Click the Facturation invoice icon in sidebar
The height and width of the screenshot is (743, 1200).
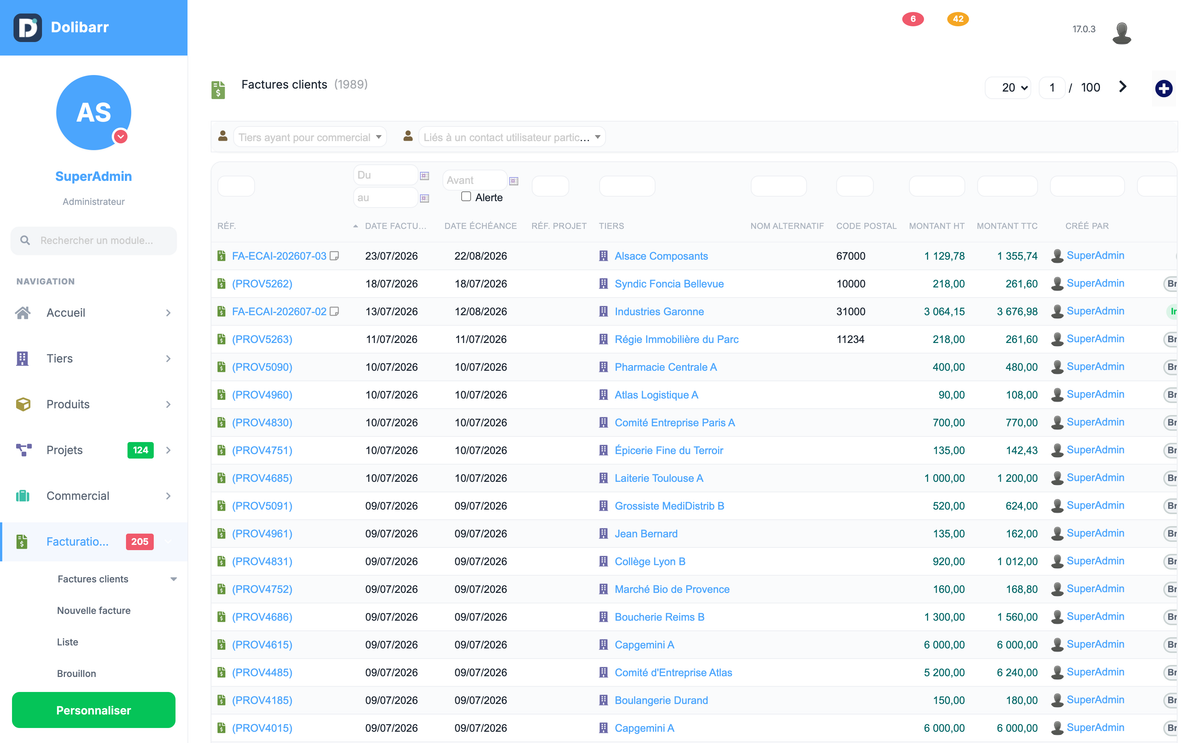coord(23,542)
